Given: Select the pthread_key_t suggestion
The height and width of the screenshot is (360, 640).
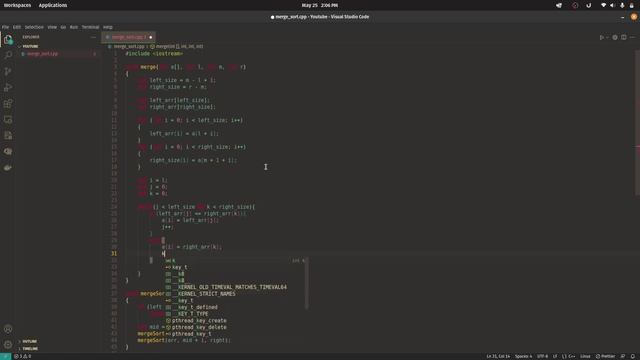Looking at the screenshot, I should tap(235, 334).
